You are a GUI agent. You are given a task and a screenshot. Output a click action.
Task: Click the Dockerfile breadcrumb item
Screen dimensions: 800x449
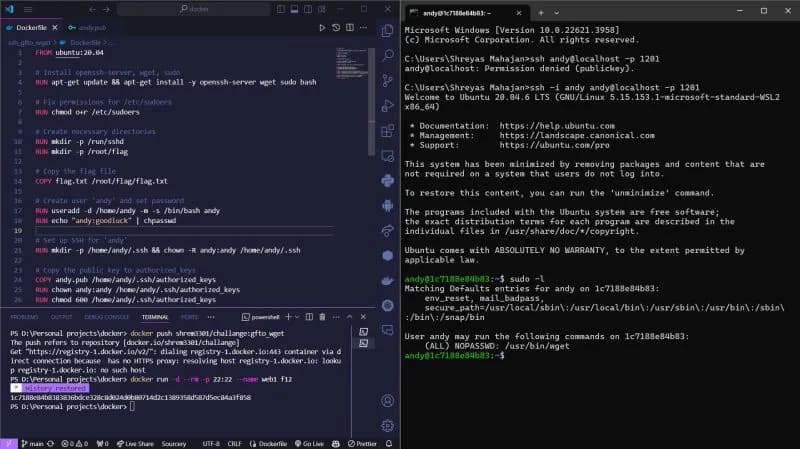pyautogui.click(x=84, y=43)
